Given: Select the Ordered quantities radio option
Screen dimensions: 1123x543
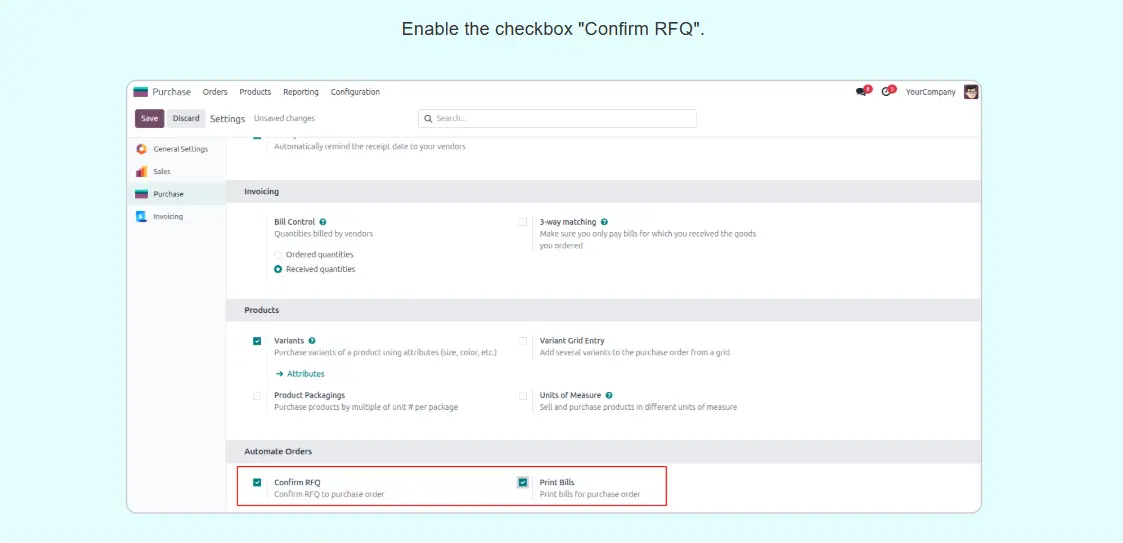Looking at the screenshot, I should click(278, 255).
